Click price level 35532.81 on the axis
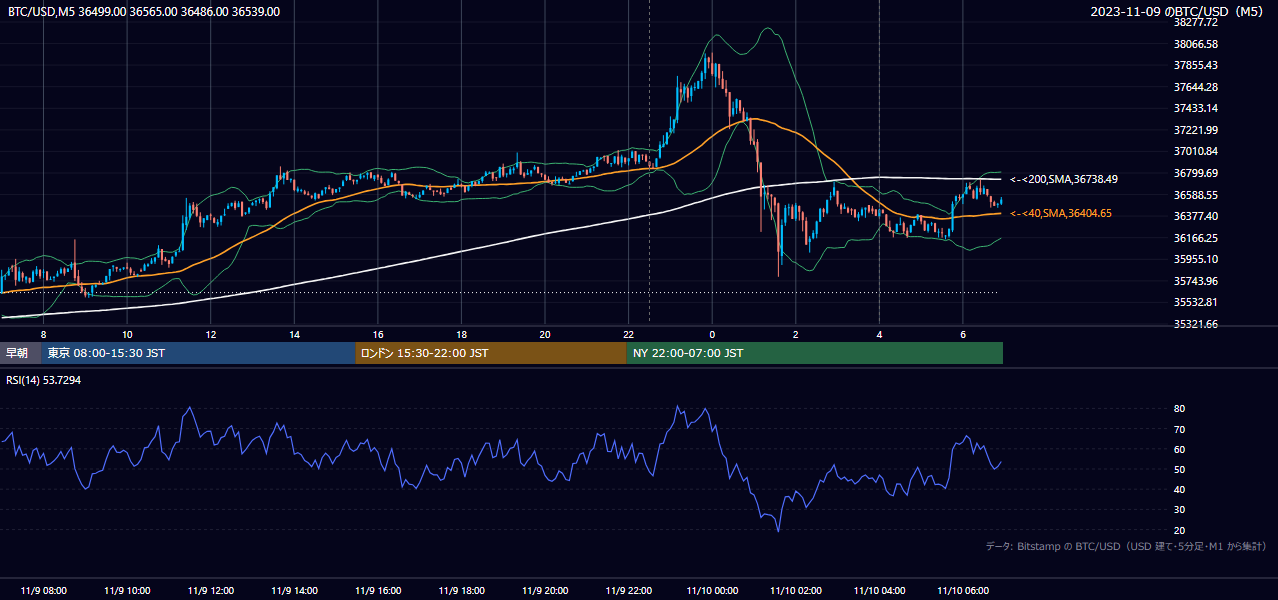Screen dimensions: 1278x600 coord(1195,302)
